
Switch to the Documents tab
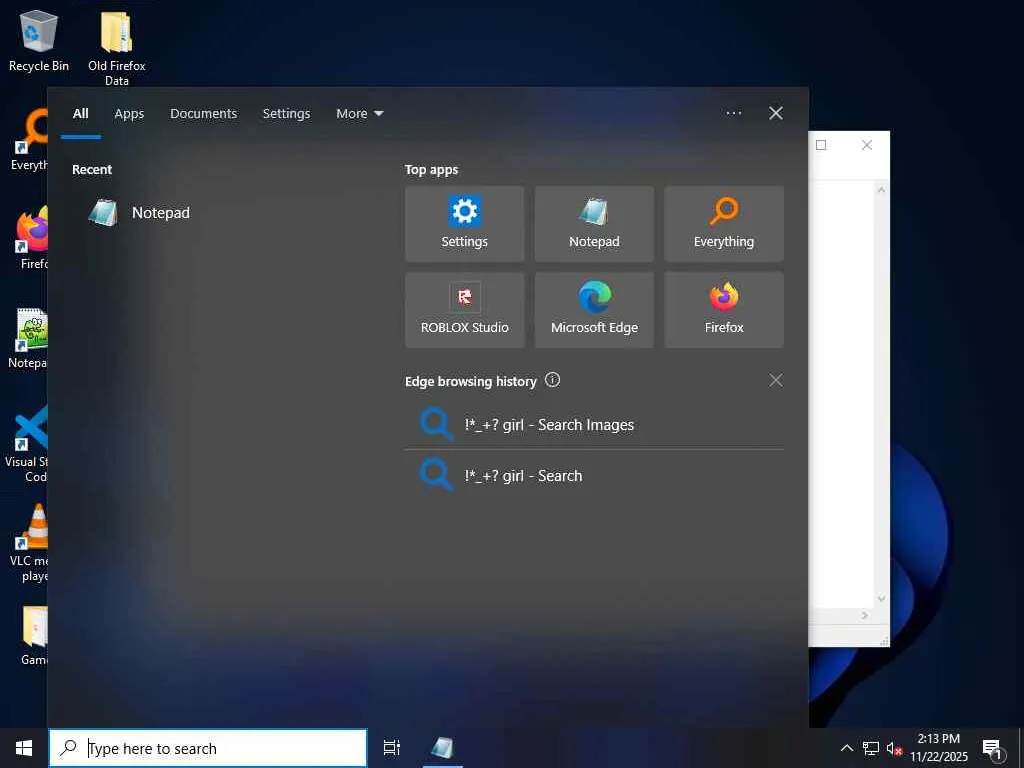[203, 114]
